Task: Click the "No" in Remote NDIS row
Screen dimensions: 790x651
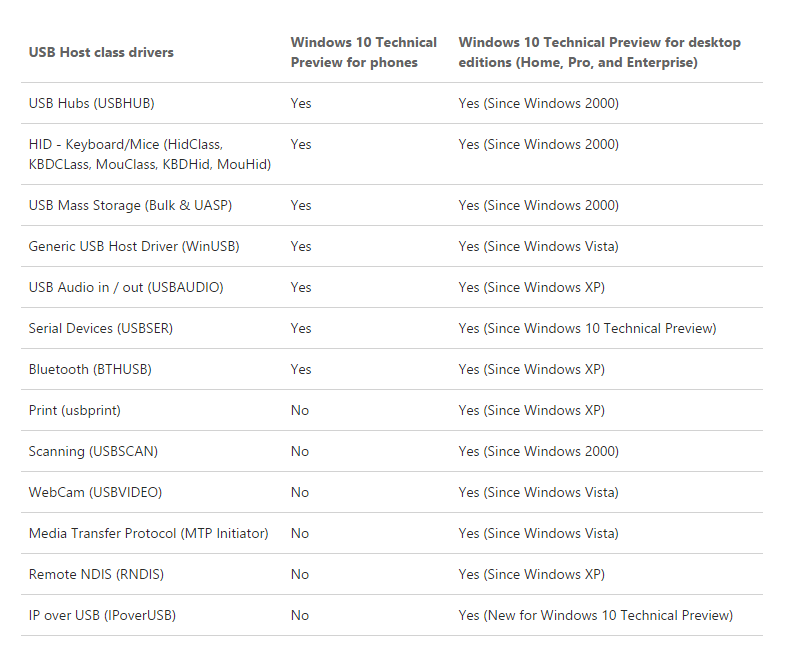Action: (300, 574)
